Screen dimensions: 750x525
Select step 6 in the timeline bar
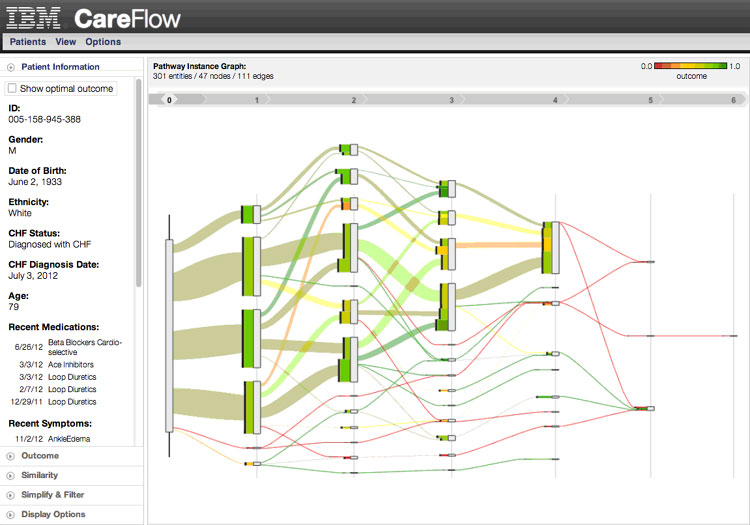coord(734,100)
